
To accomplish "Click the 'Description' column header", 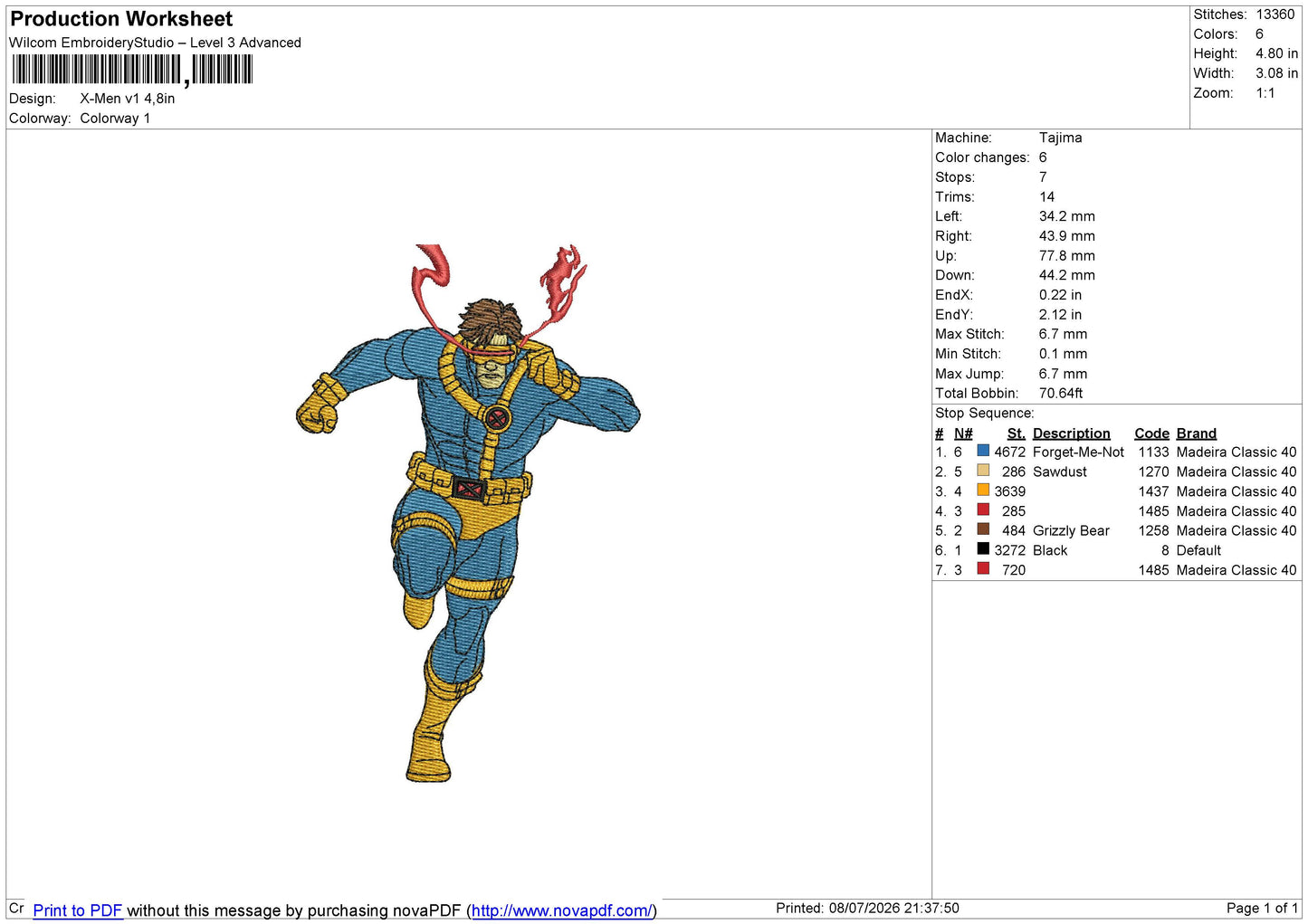I will point(1071,433).
